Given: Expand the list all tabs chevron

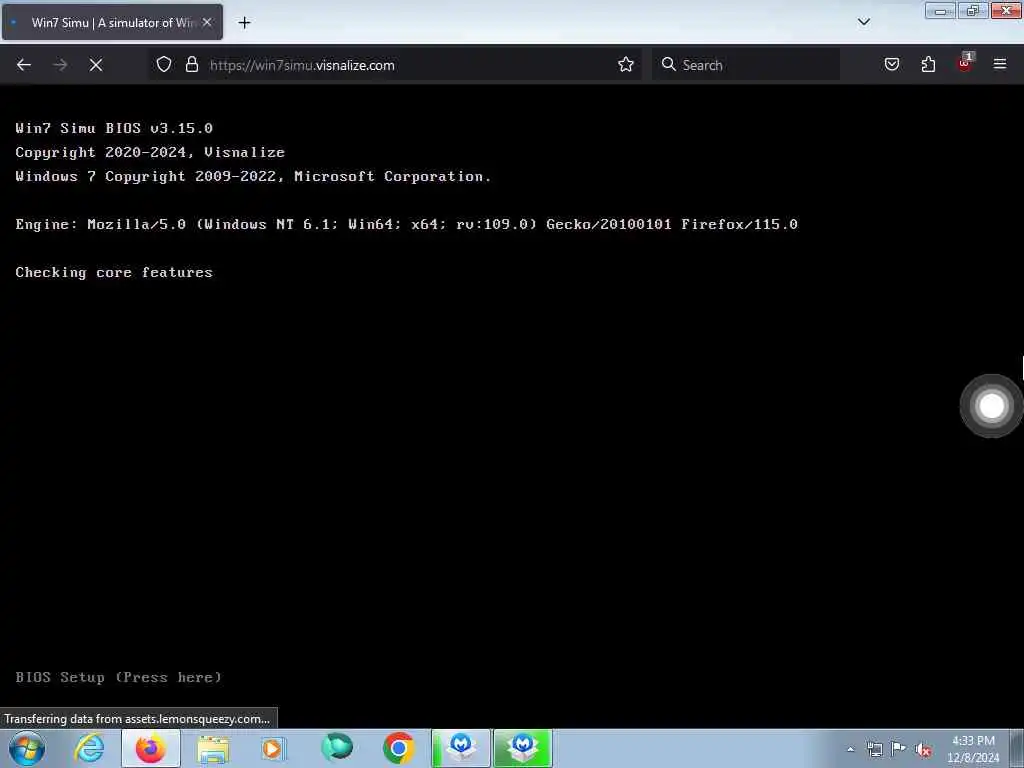Looking at the screenshot, I should 864,22.
